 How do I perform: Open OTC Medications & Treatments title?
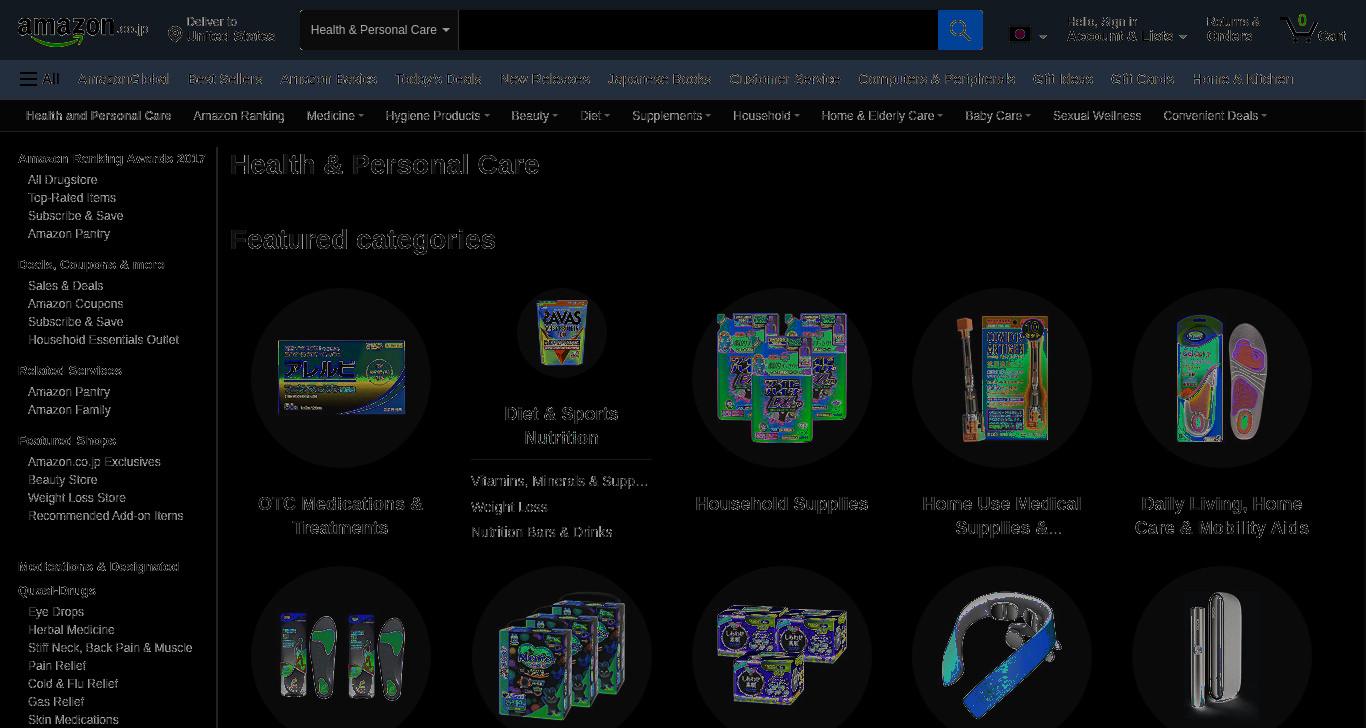(341, 516)
